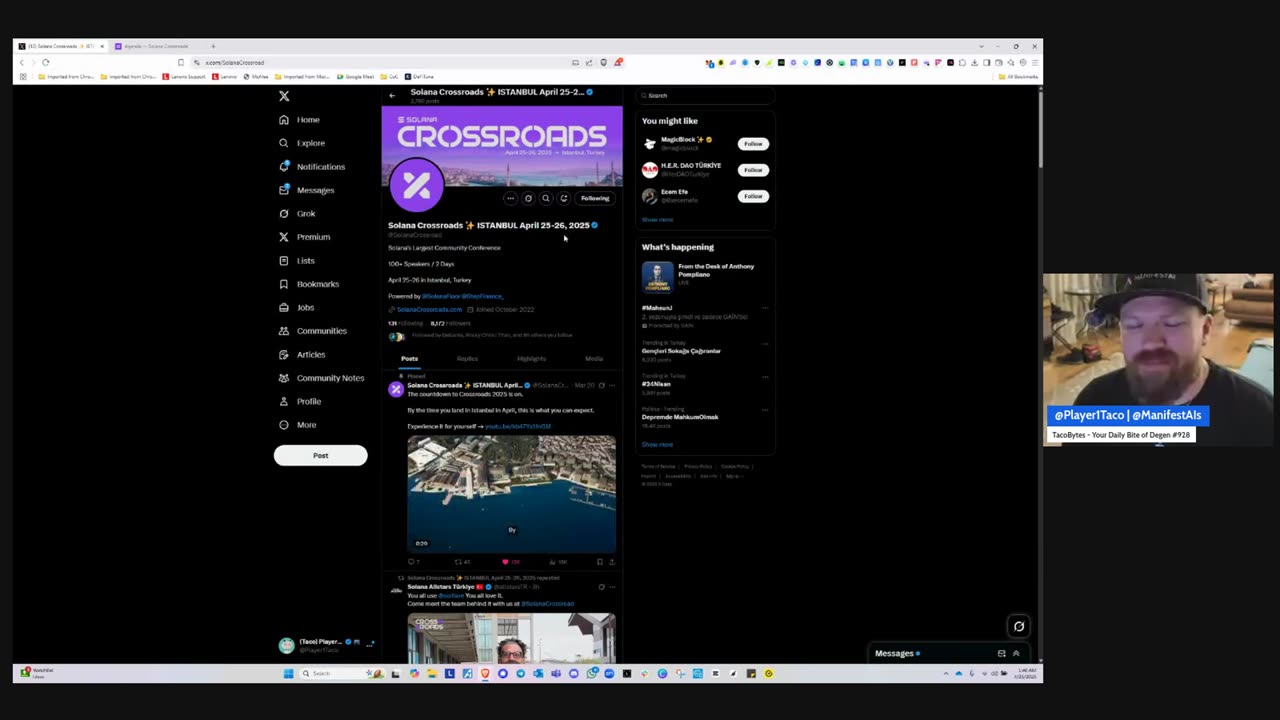
Task: Click the profile search magnifier icon
Action: coord(546,198)
